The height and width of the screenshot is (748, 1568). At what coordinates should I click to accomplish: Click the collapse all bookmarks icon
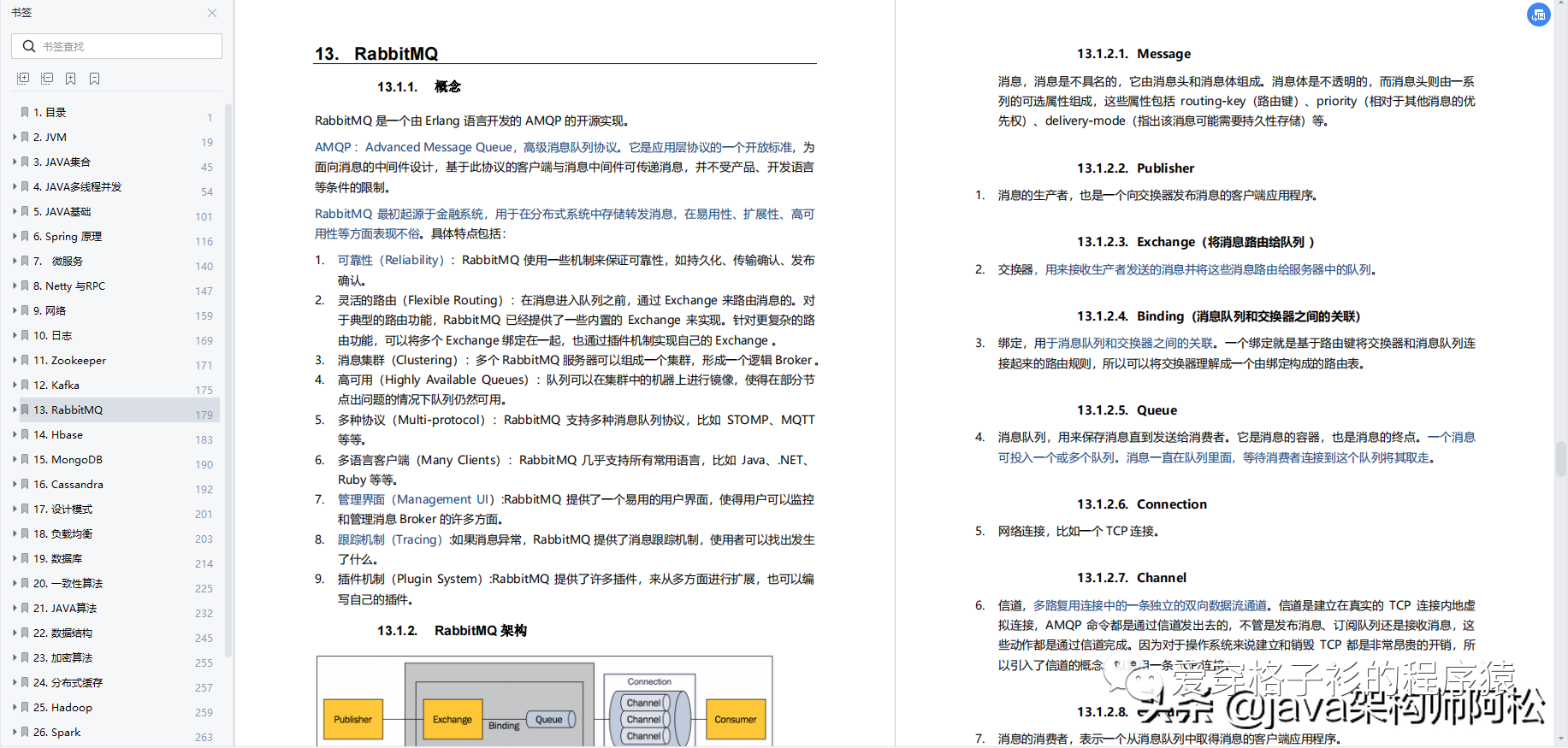[x=47, y=79]
